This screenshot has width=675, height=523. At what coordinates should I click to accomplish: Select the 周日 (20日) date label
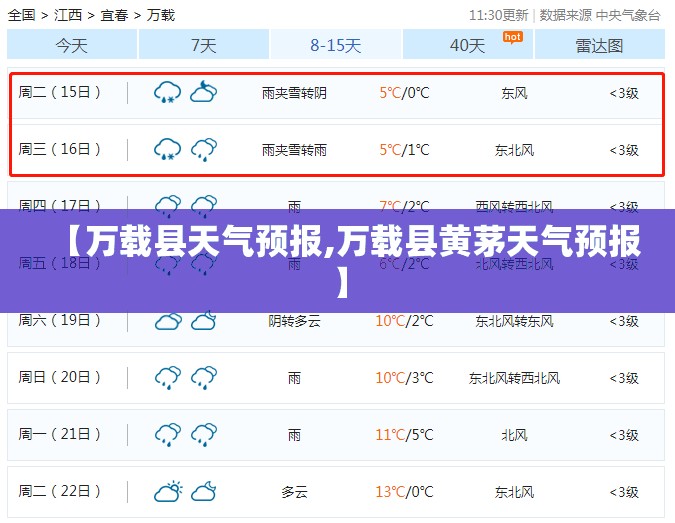(x=59, y=377)
